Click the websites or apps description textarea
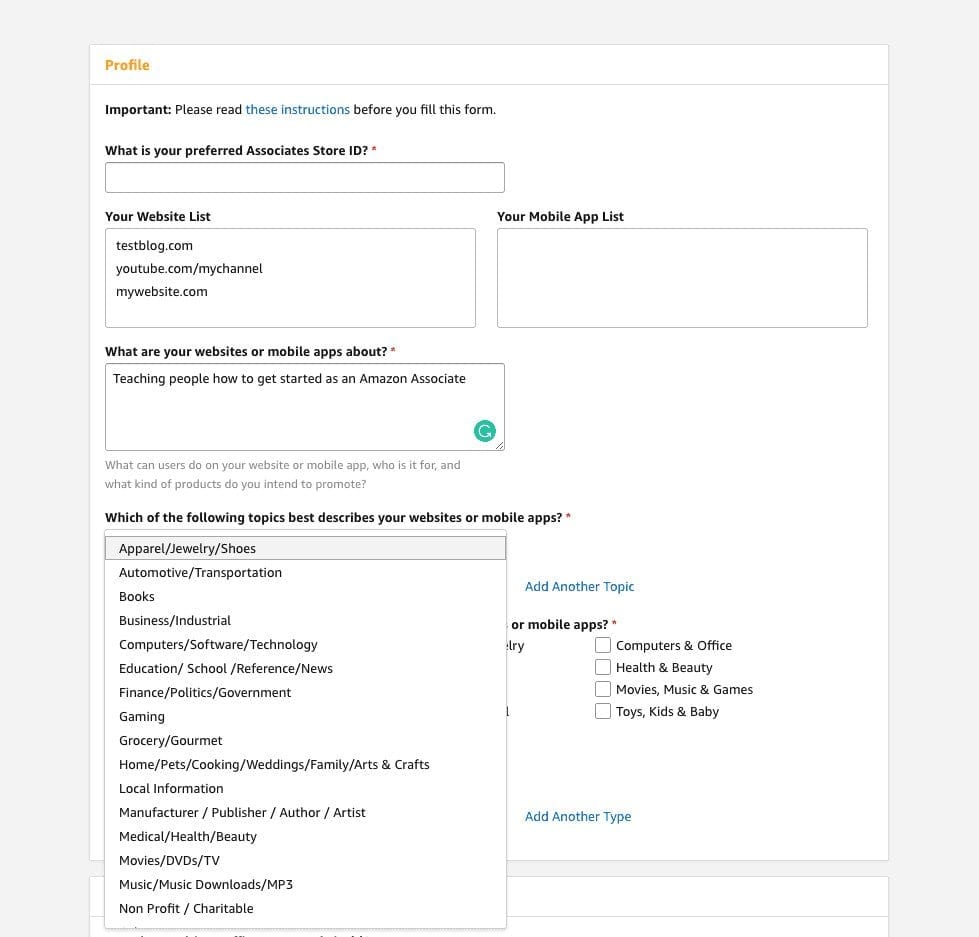Image resolution: width=979 pixels, height=937 pixels. 305,407
